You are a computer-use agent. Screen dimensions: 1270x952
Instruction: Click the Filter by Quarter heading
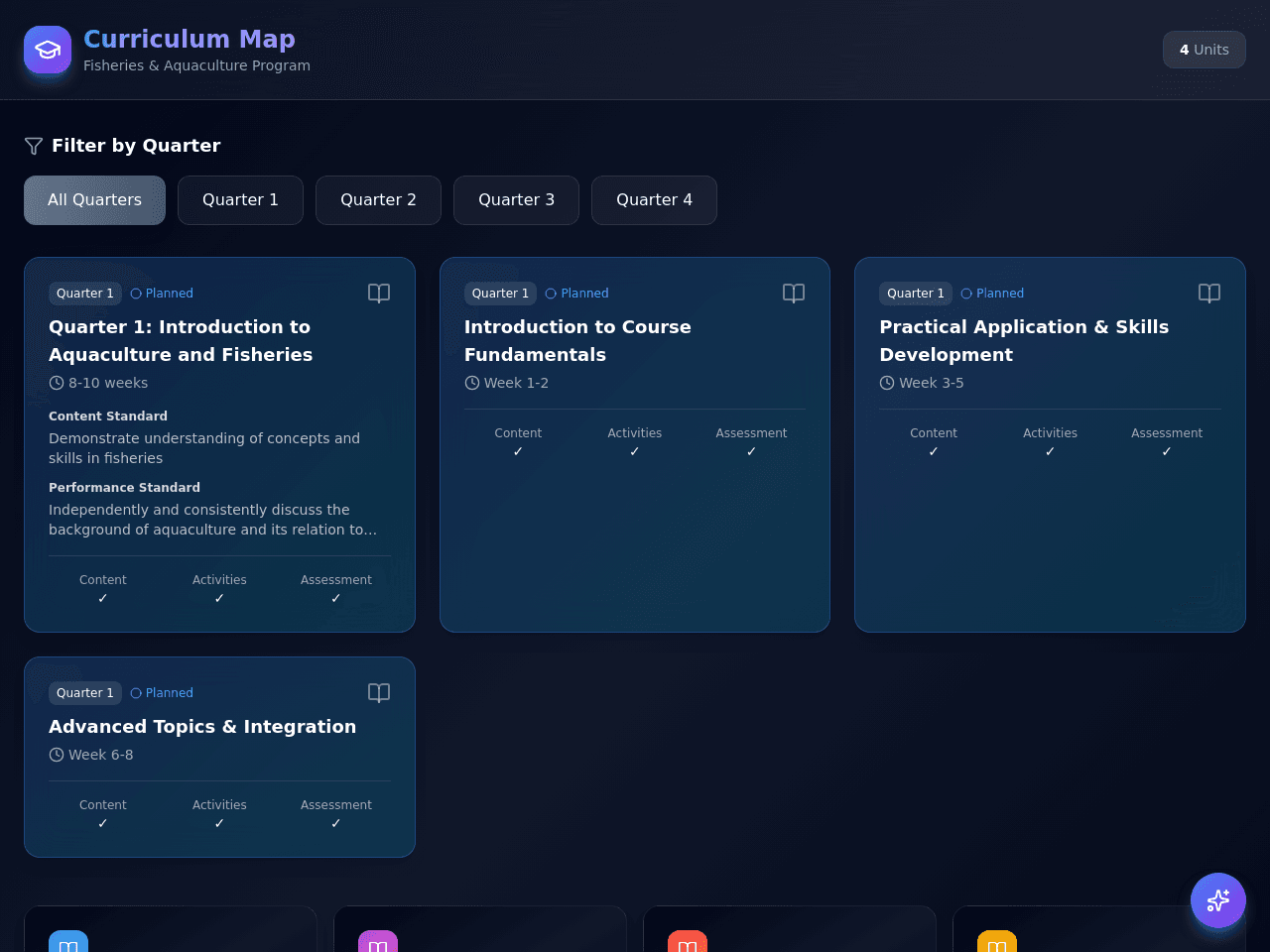[136, 146]
